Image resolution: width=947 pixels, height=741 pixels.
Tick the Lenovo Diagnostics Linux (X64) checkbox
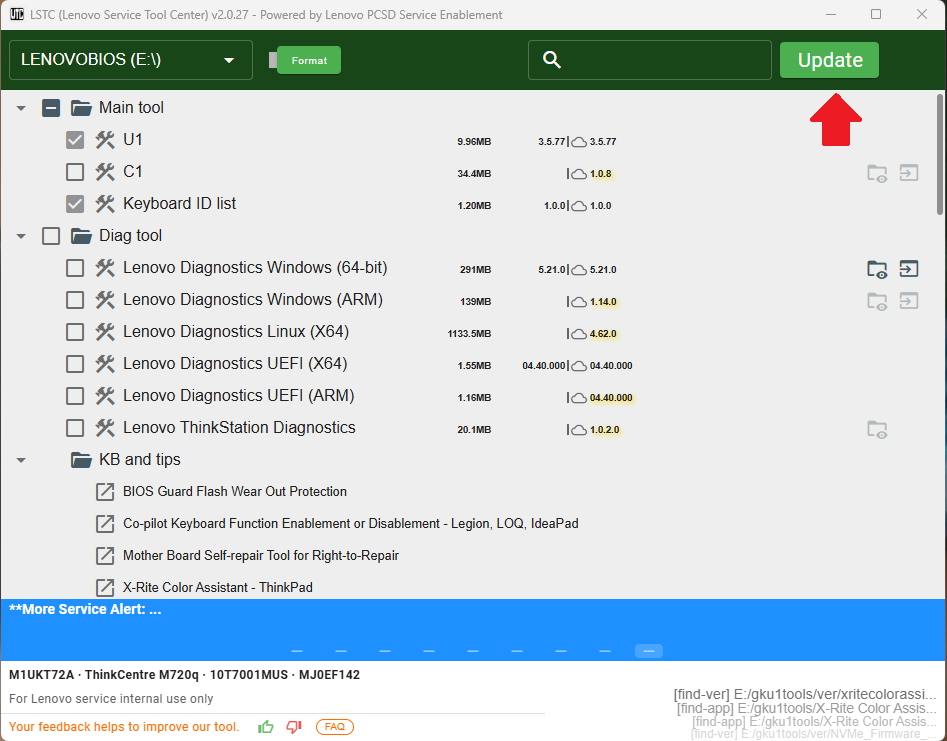(75, 332)
